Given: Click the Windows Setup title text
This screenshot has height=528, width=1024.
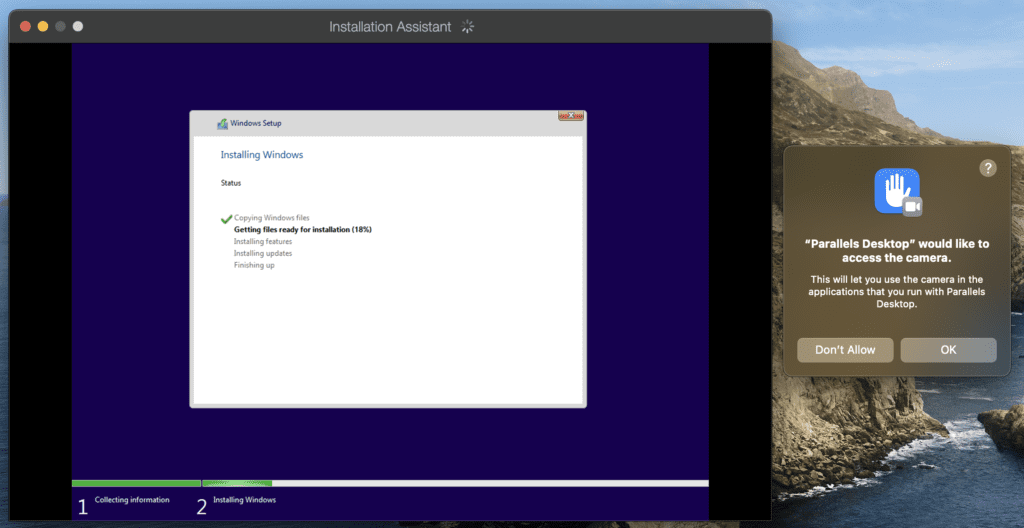Looking at the screenshot, I should coord(256,123).
